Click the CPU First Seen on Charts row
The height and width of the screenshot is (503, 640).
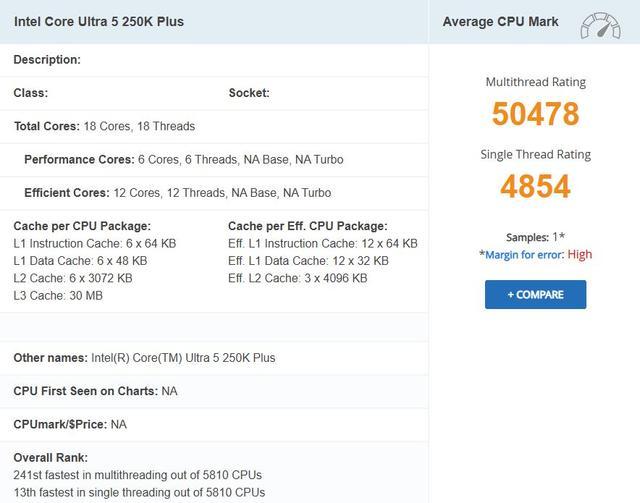[96, 391]
